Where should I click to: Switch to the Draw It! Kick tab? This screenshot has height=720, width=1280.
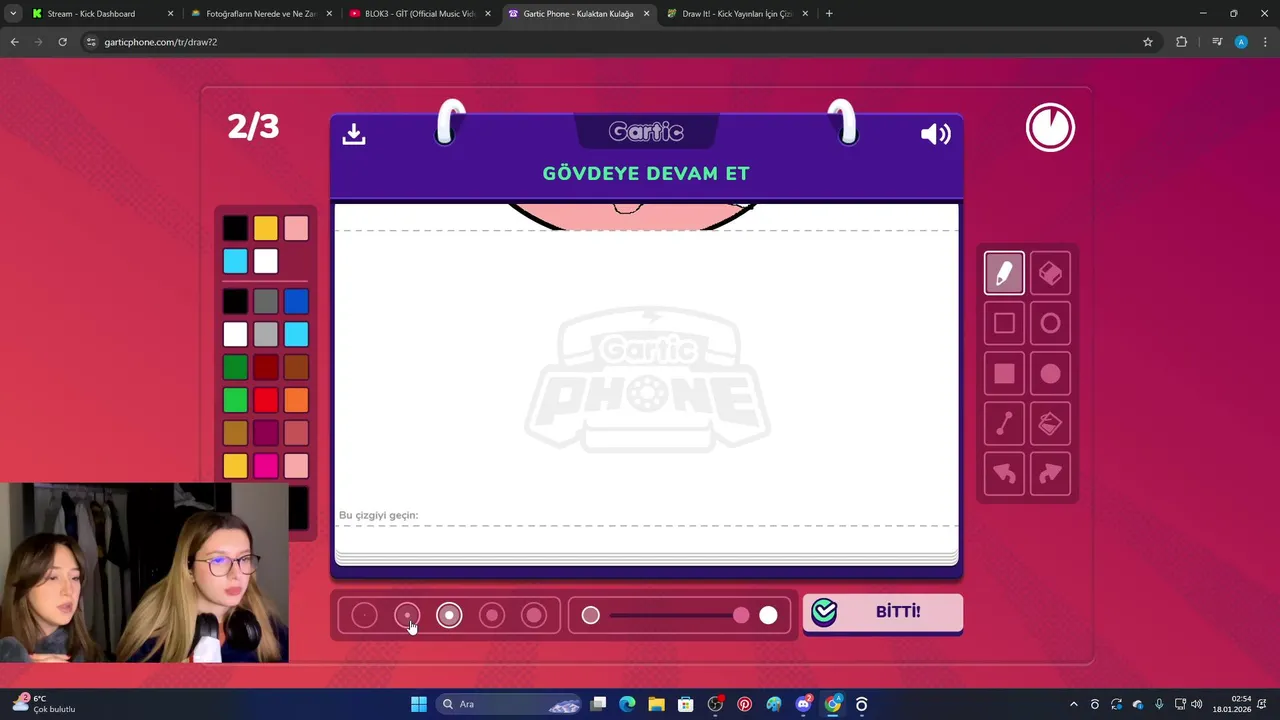[737, 14]
